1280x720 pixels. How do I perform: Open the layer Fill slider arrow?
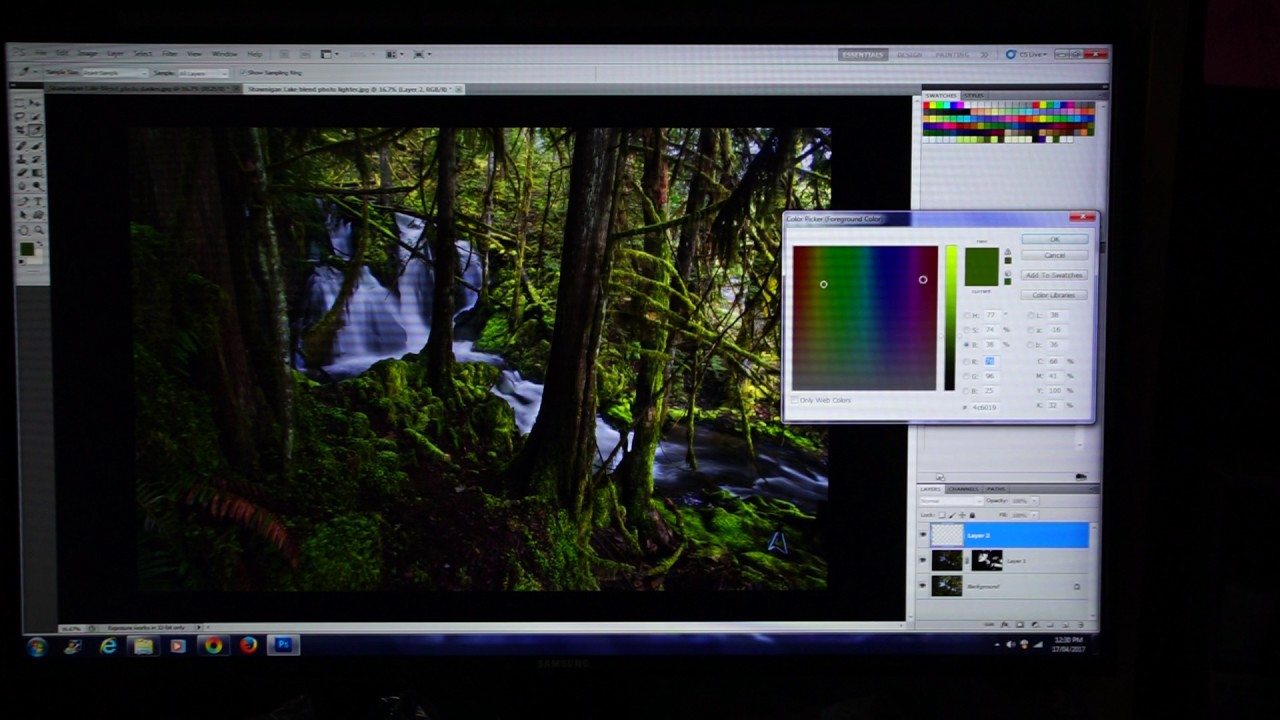pos(1034,515)
